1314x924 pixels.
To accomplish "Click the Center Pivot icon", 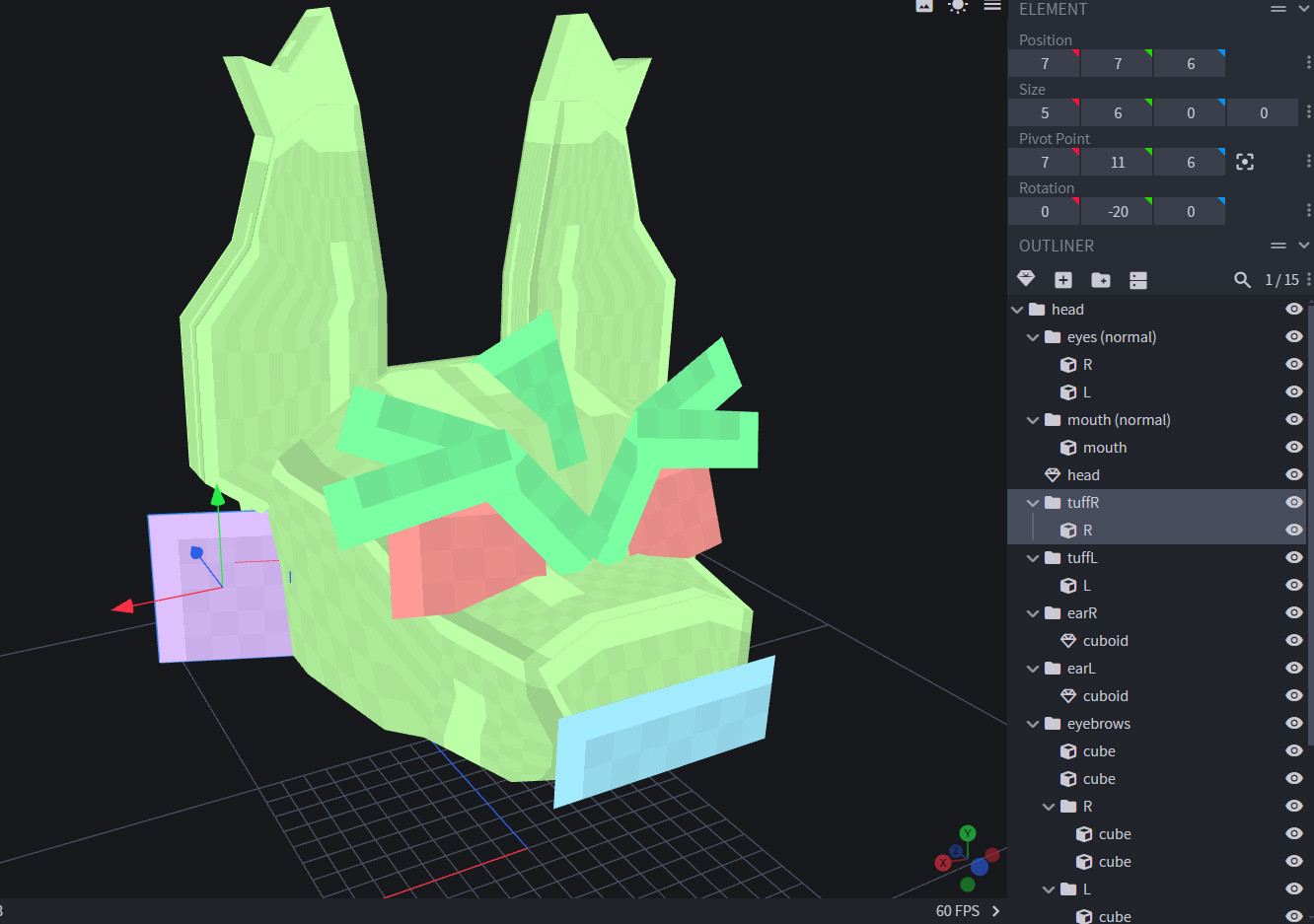I will coord(1245,162).
